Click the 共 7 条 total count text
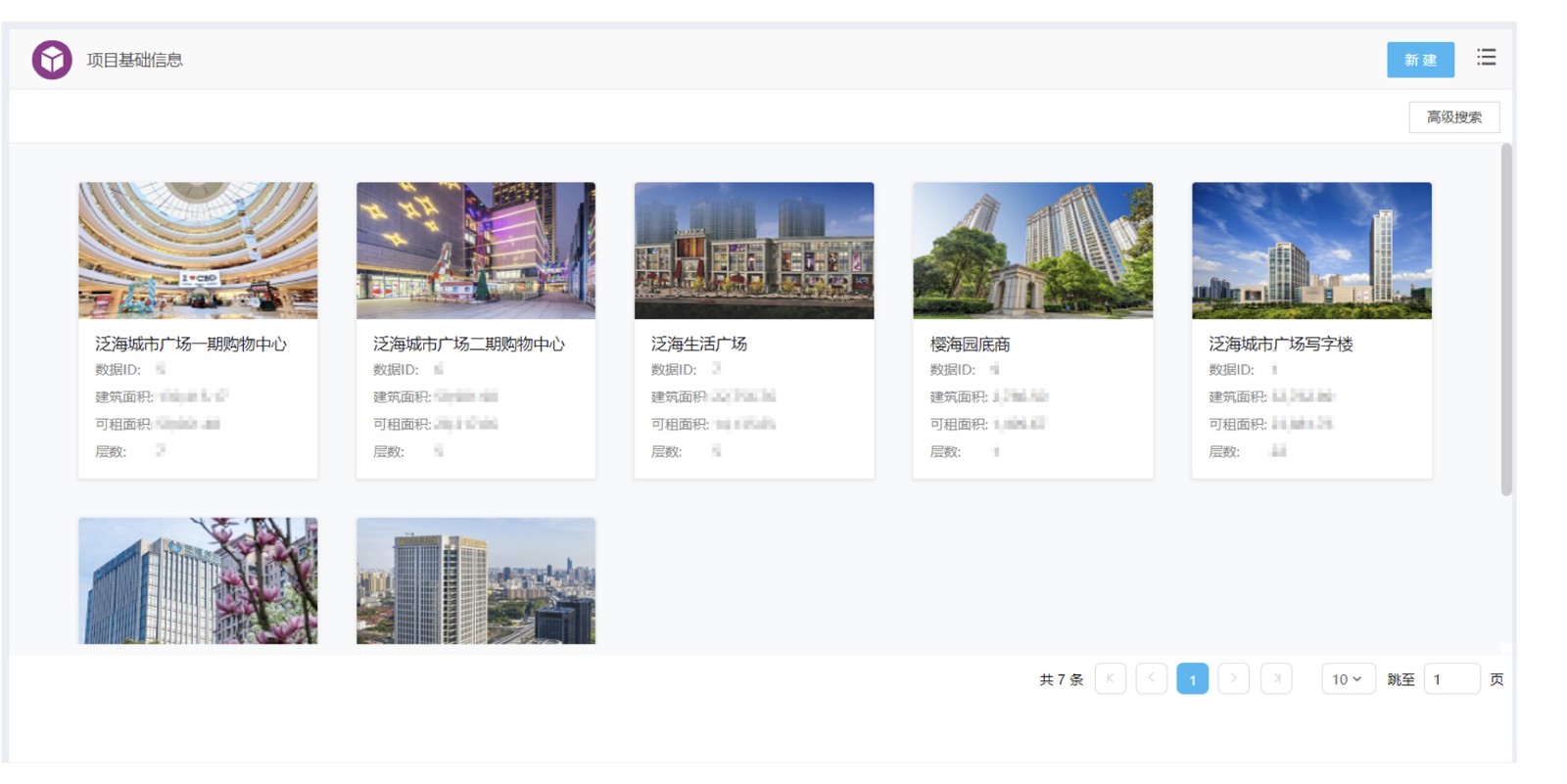The height and width of the screenshot is (784, 1567). (x=1061, y=679)
